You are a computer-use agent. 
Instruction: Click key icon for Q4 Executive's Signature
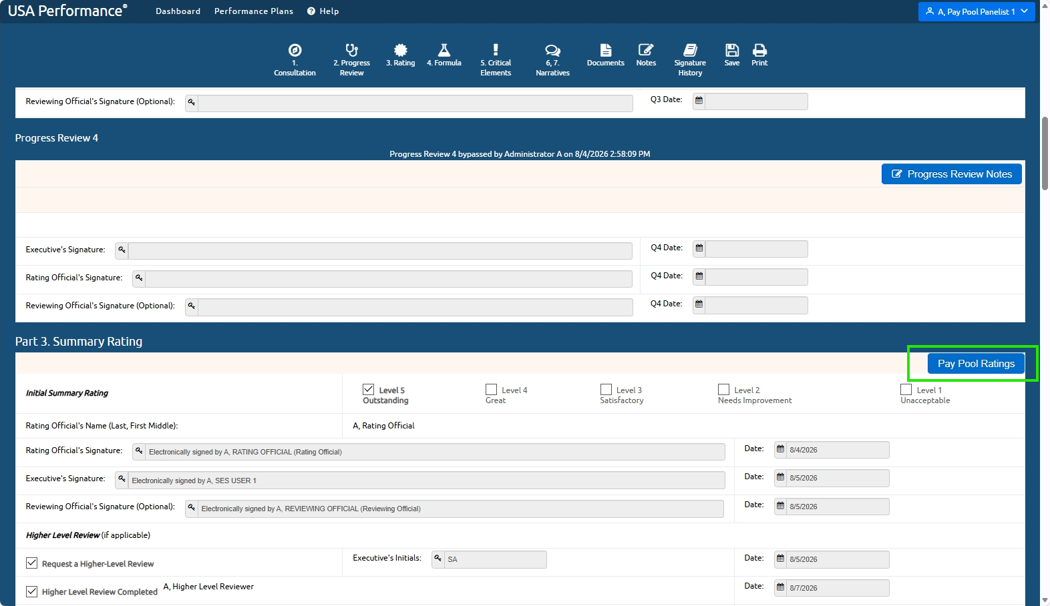121,250
